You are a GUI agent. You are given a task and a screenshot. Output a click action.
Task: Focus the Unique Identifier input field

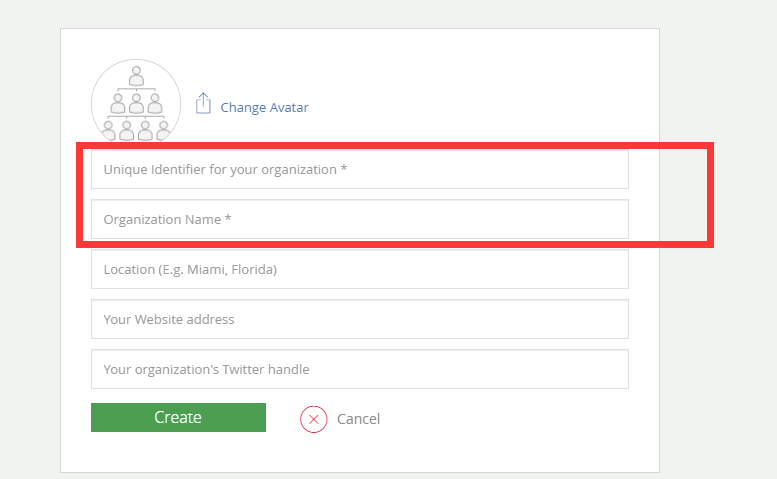point(359,169)
